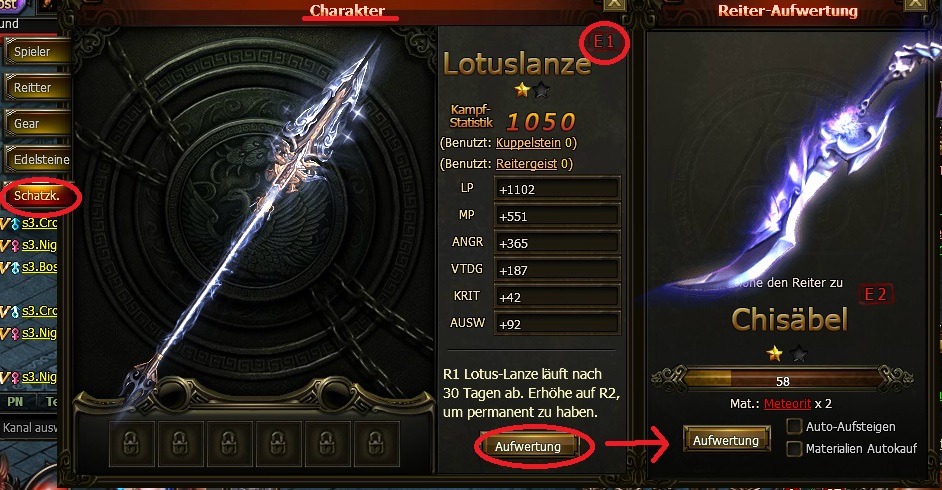
Task: Open the Kuppelstein link
Action: 528,143
